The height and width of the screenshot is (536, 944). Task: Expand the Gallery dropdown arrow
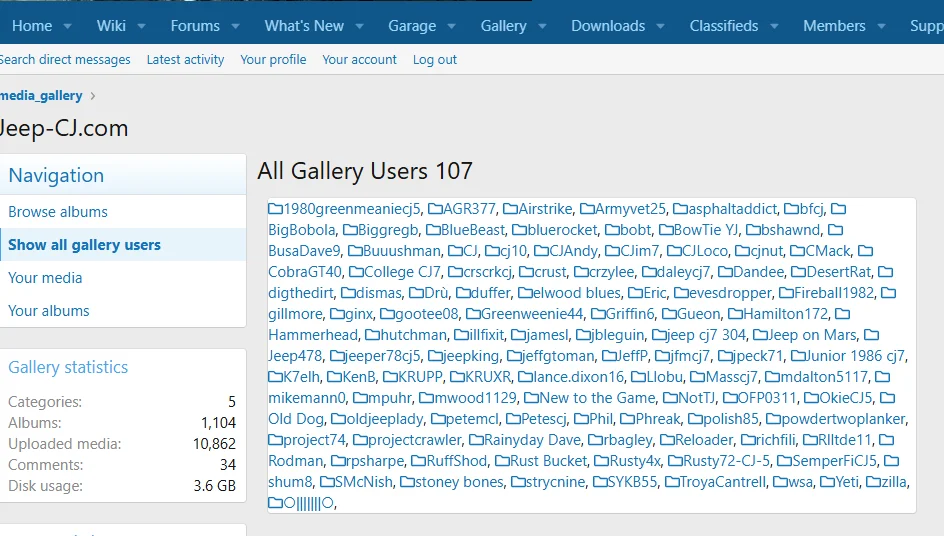pos(542,26)
